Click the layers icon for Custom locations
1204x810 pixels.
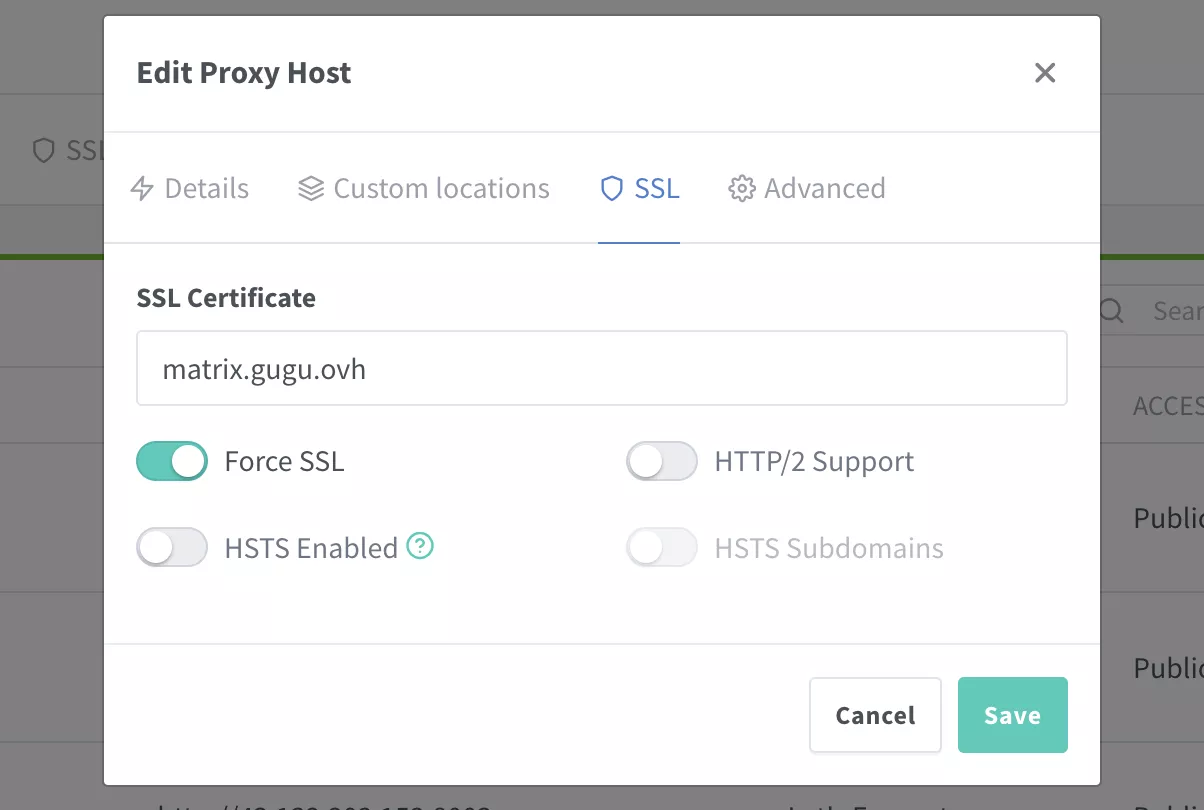pos(311,188)
